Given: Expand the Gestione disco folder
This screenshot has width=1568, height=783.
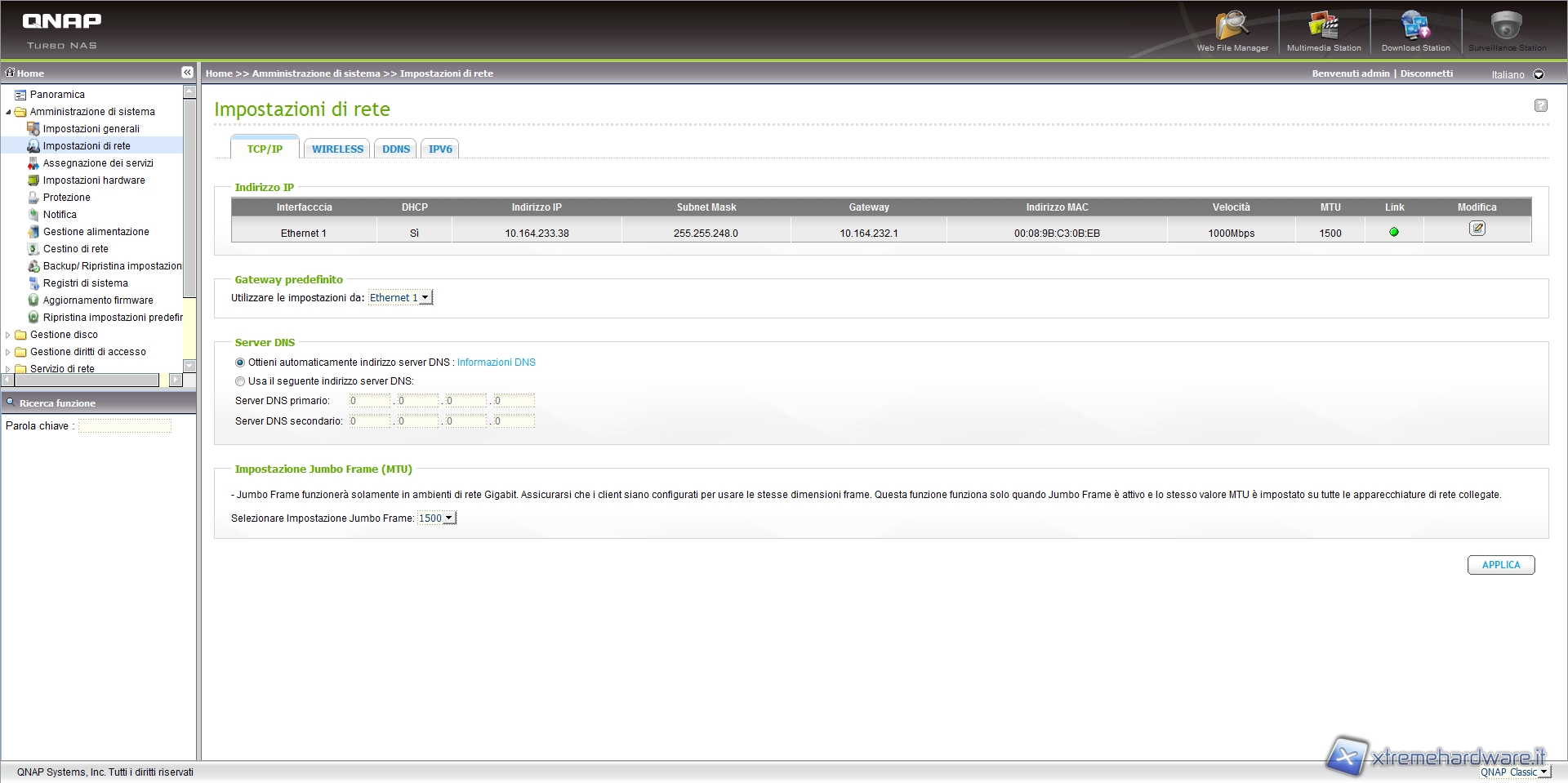Looking at the screenshot, I should 8,335.
